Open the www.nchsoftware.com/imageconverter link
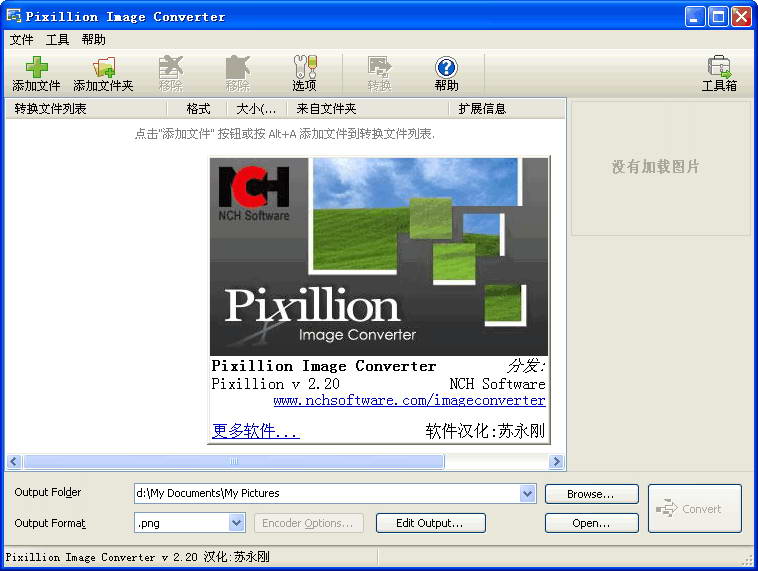Image resolution: width=758 pixels, height=571 pixels. pos(409,401)
